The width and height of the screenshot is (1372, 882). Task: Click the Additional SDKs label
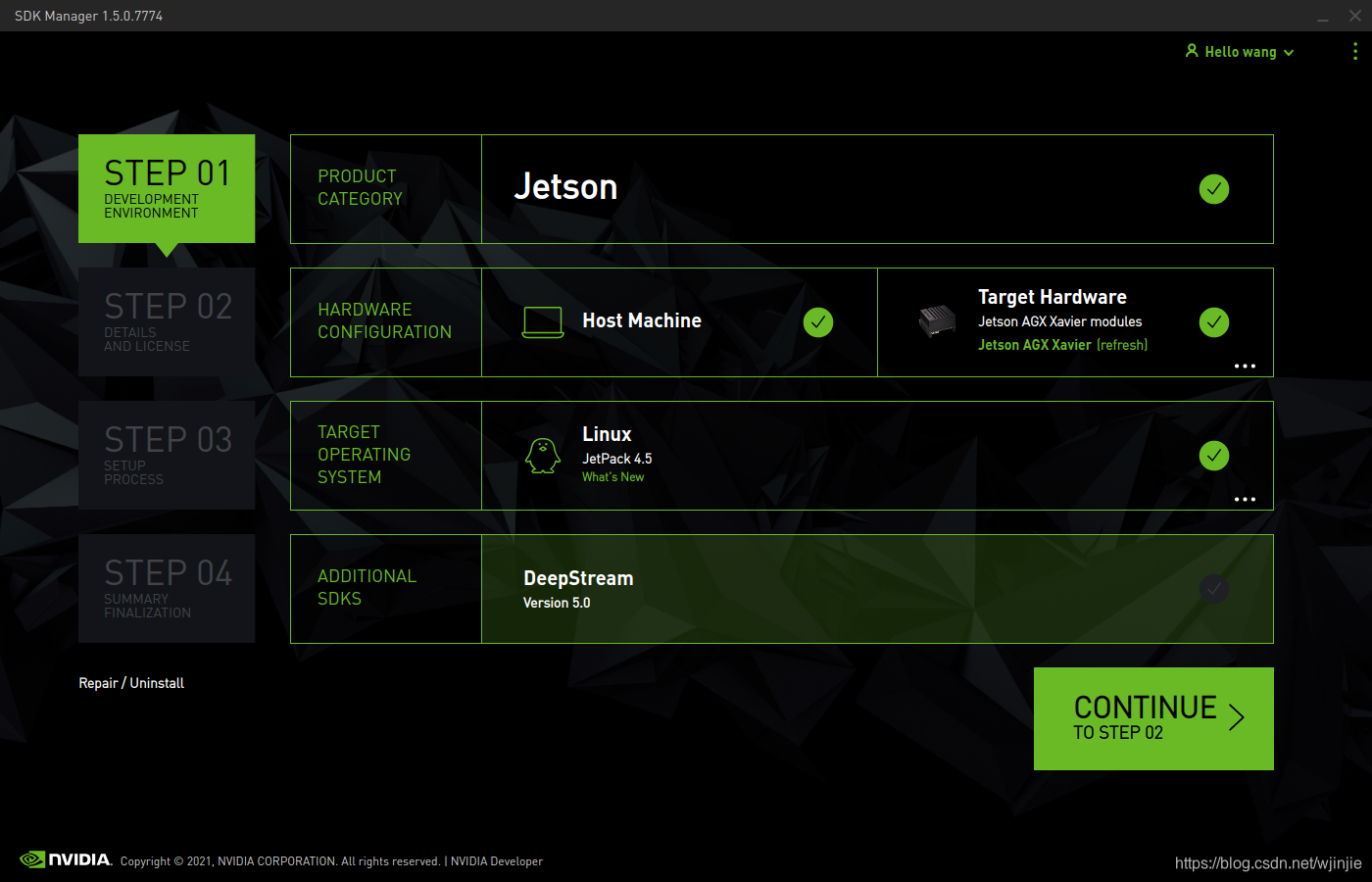pos(367,587)
